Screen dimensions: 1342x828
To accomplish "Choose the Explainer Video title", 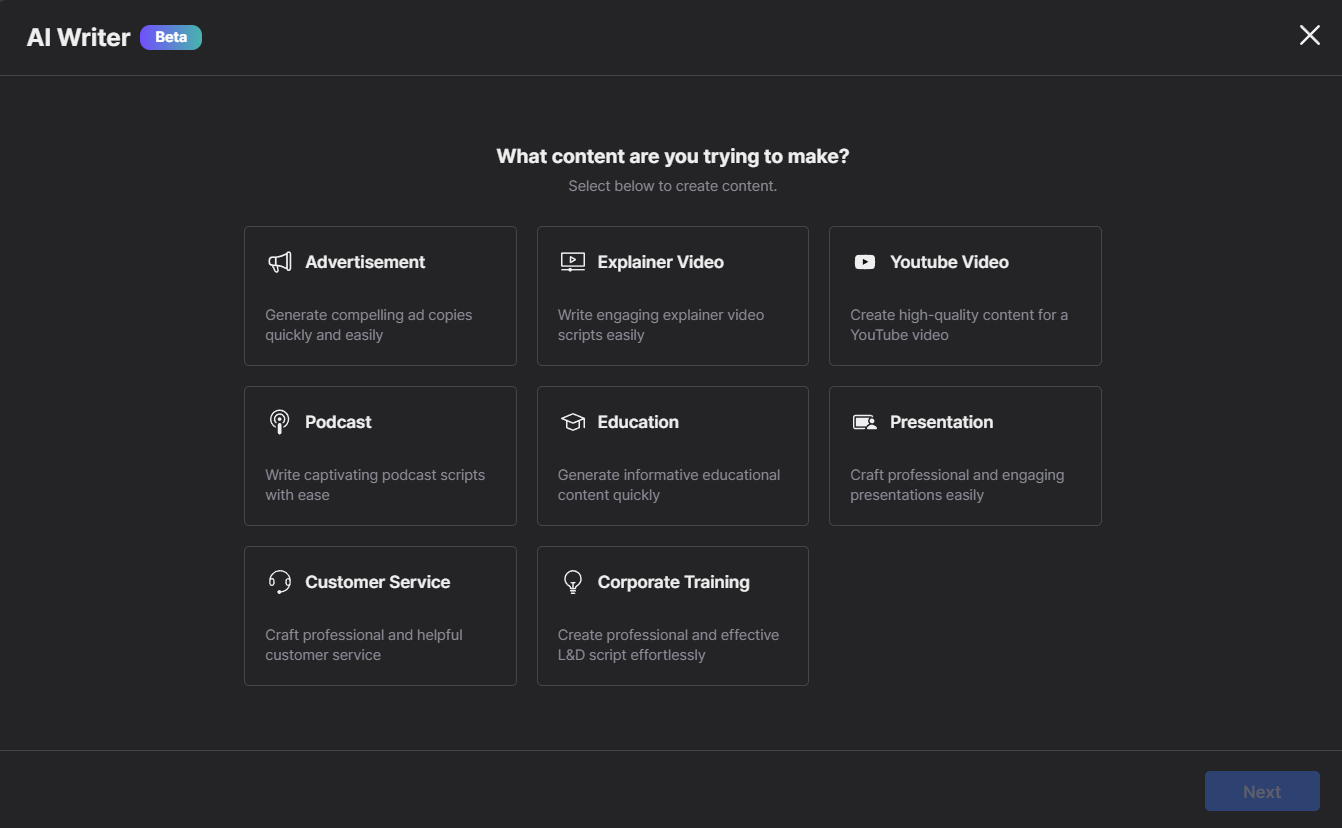I will 660,262.
